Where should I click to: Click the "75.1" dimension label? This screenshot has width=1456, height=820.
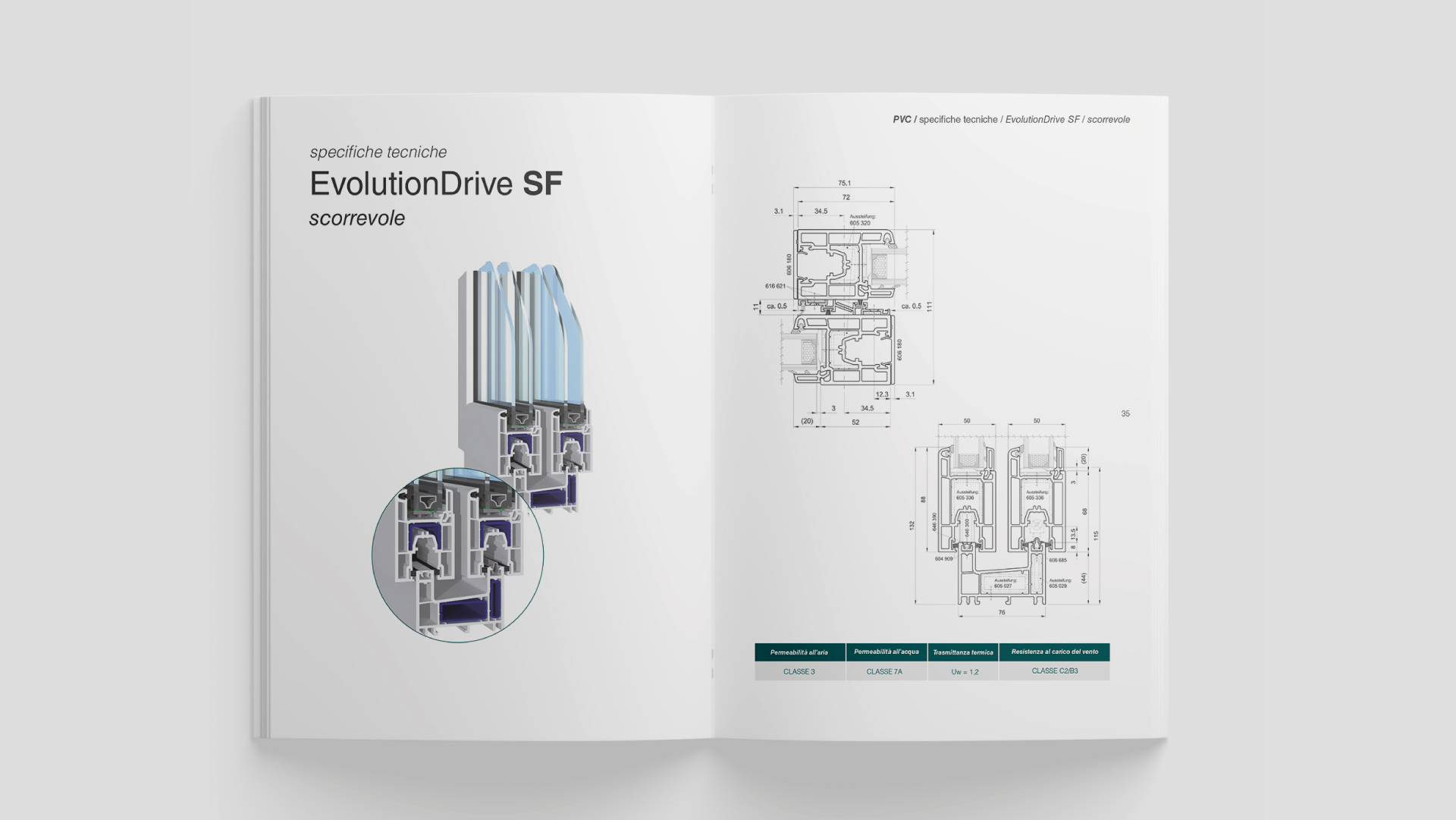click(x=844, y=183)
